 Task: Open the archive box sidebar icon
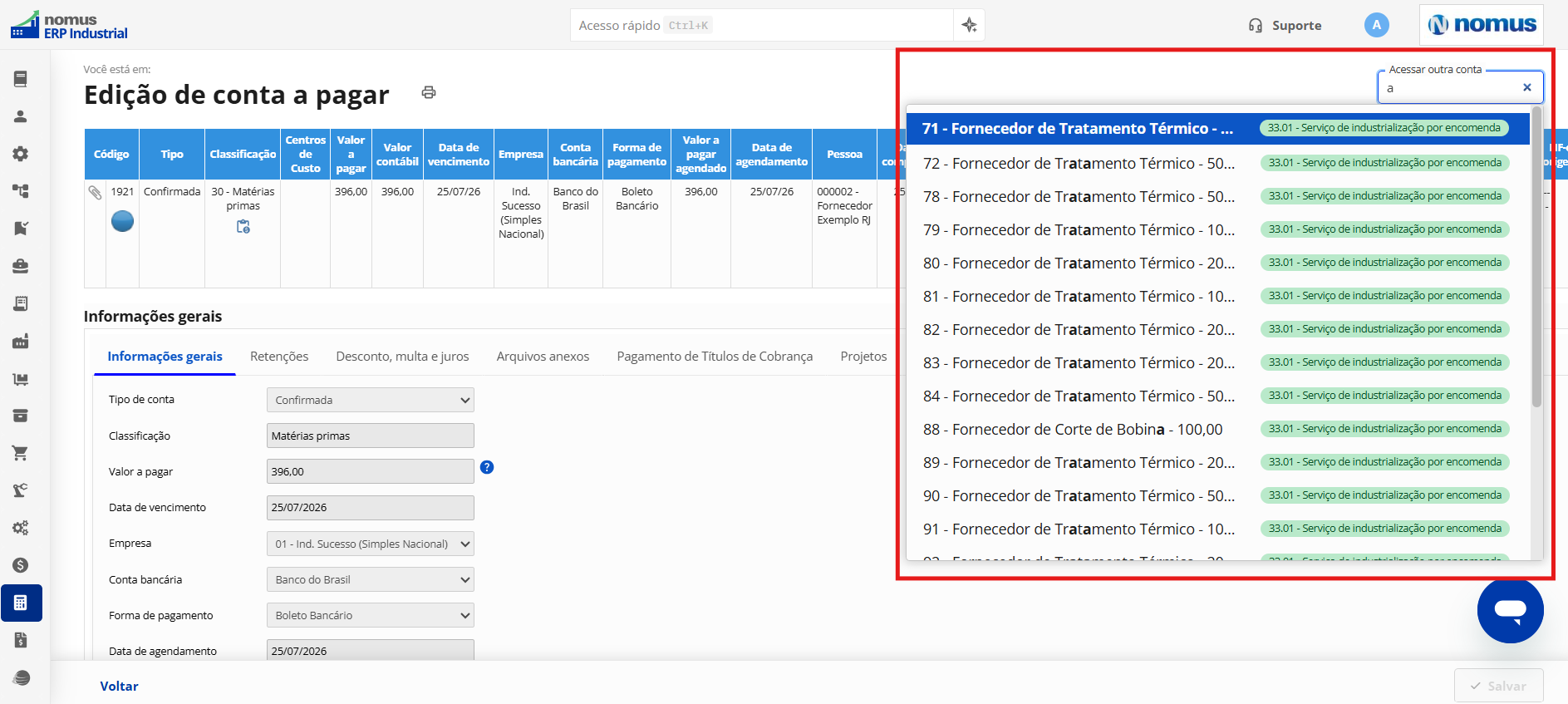[x=21, y=416]
